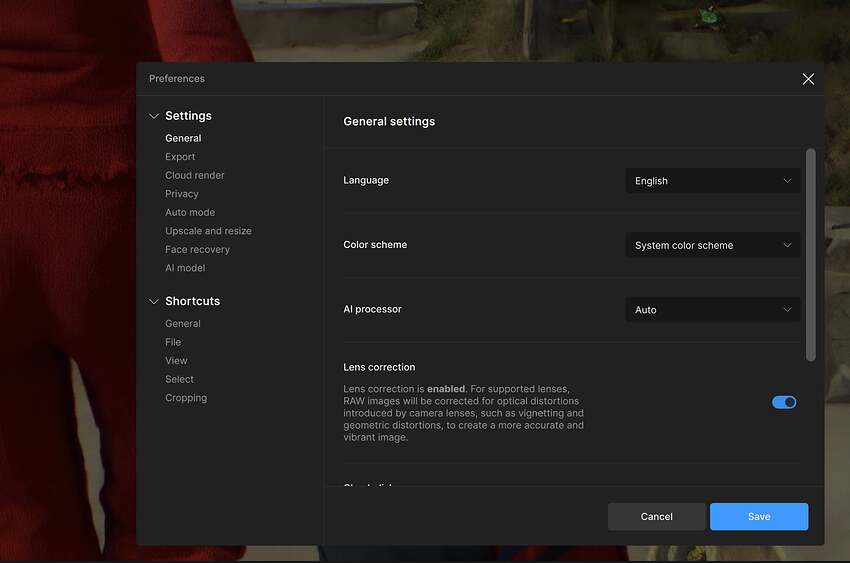The image size is (850, 563).
Task: Close the Preferences dialog with the X icon
Action: (808, 79)
